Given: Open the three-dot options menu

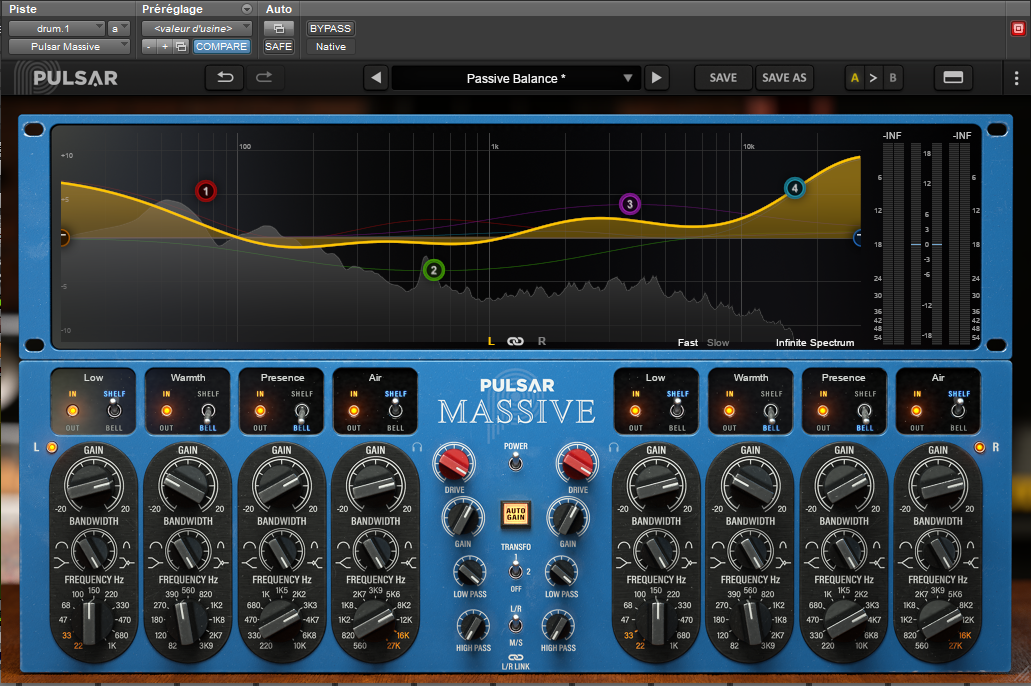Looking at the screenshot, I should tap(1017, 78).
